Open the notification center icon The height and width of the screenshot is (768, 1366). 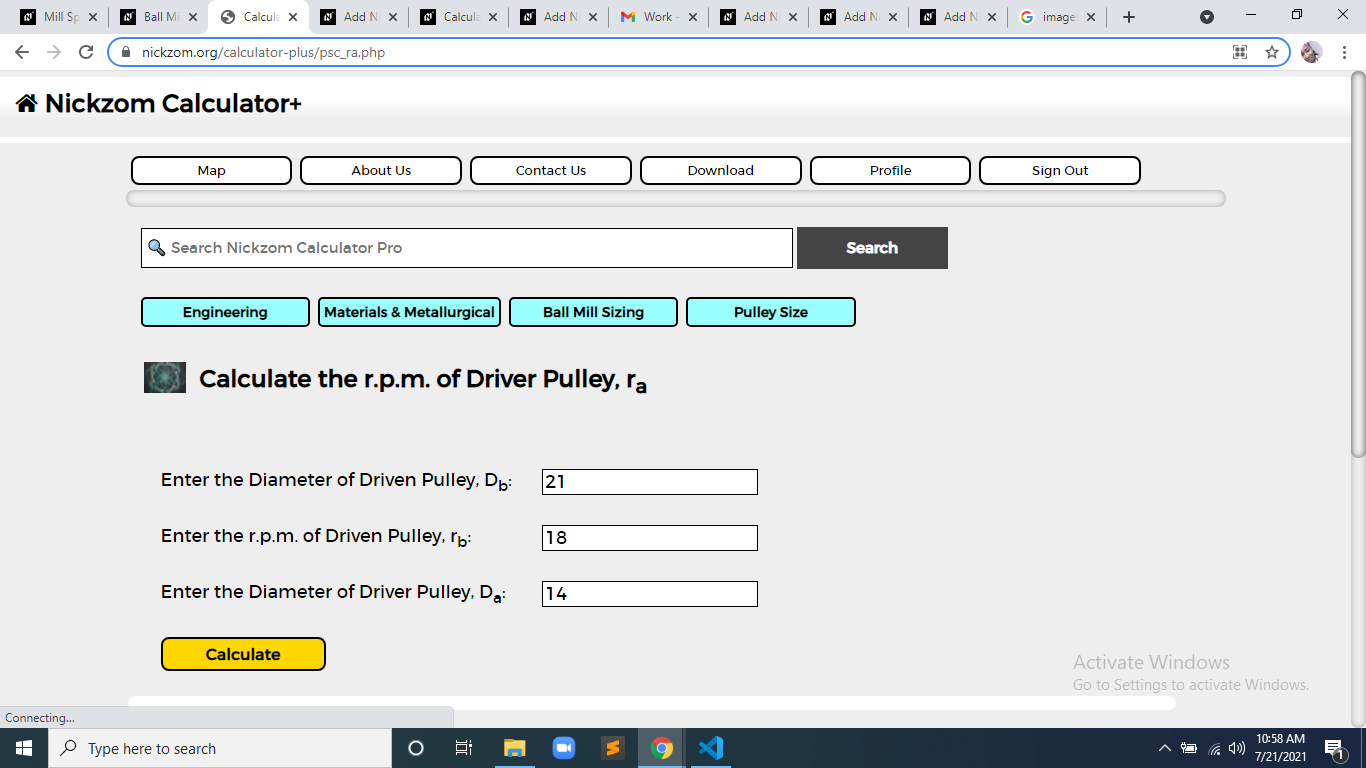pyautogui.click(x=1333, y=748)
